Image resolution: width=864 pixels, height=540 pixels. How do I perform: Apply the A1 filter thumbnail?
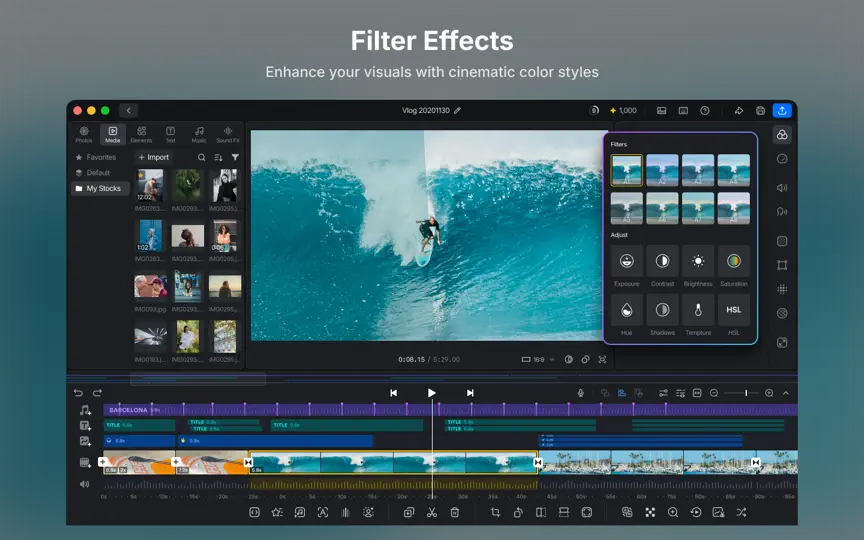(627, 170)
